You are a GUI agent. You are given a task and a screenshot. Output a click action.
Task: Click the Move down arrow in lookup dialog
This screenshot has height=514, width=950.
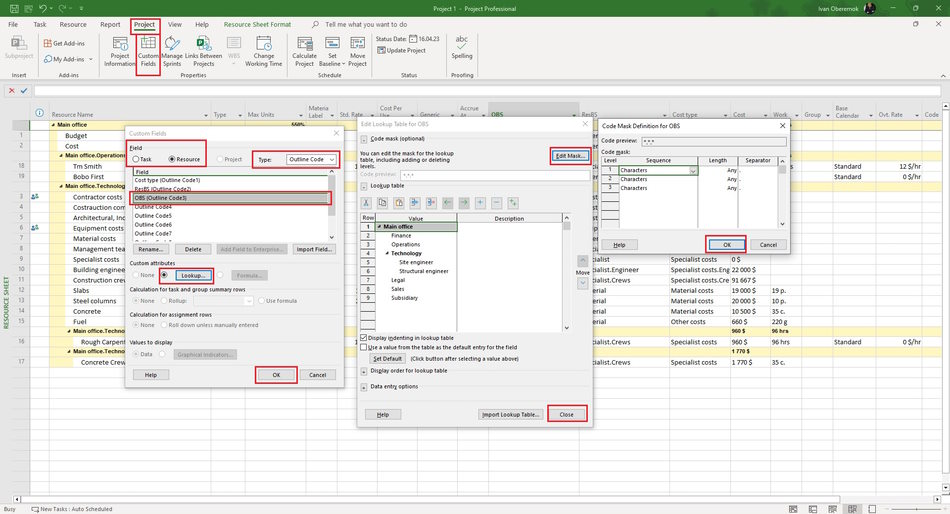pos(582,283)
